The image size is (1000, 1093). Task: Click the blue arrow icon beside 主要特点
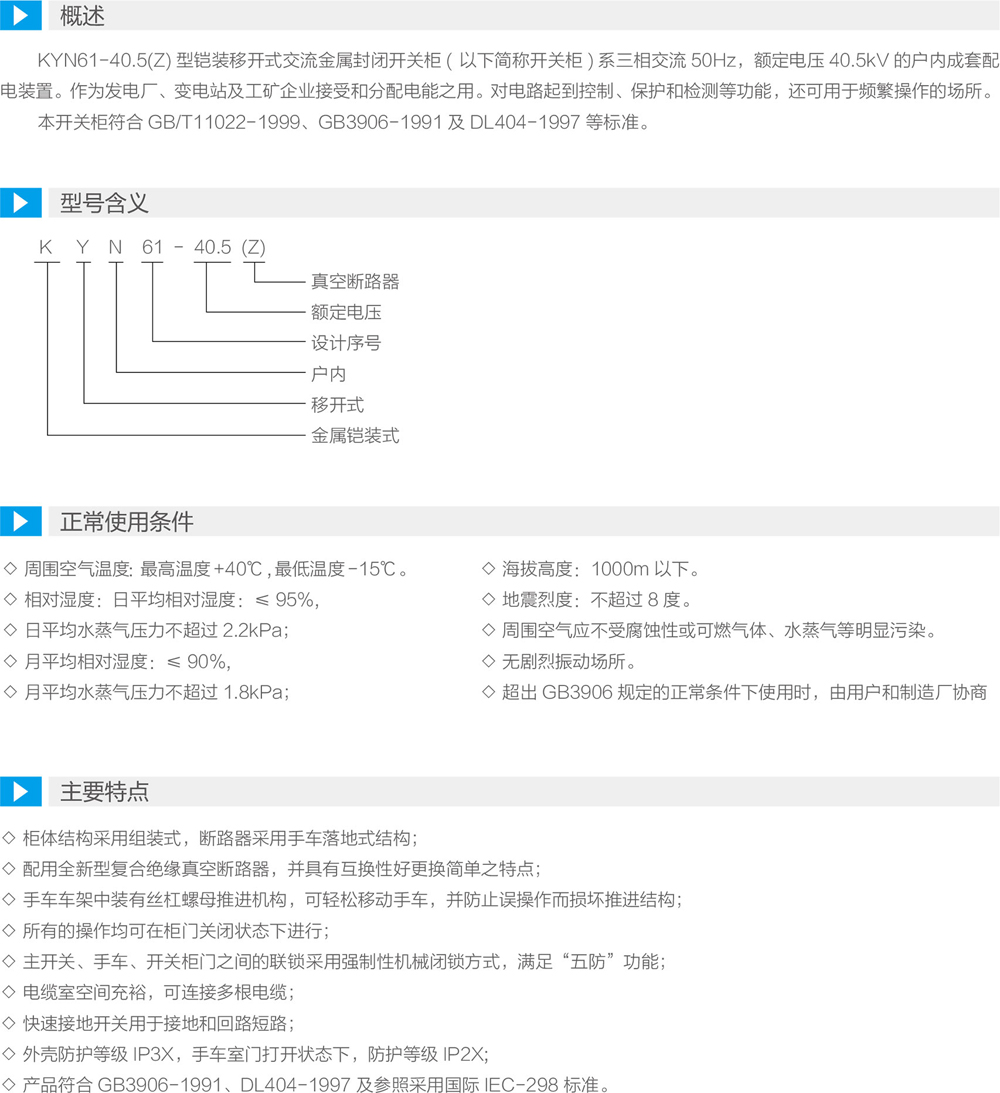pos(20,791)
